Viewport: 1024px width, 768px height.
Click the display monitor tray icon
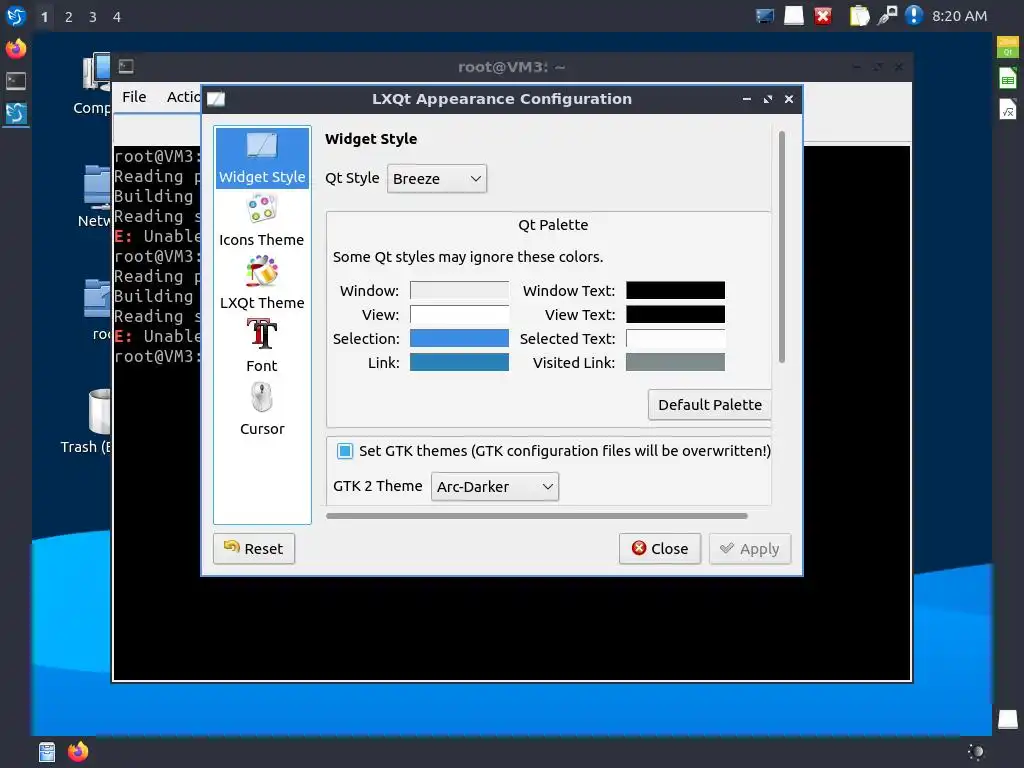(765, 16)
